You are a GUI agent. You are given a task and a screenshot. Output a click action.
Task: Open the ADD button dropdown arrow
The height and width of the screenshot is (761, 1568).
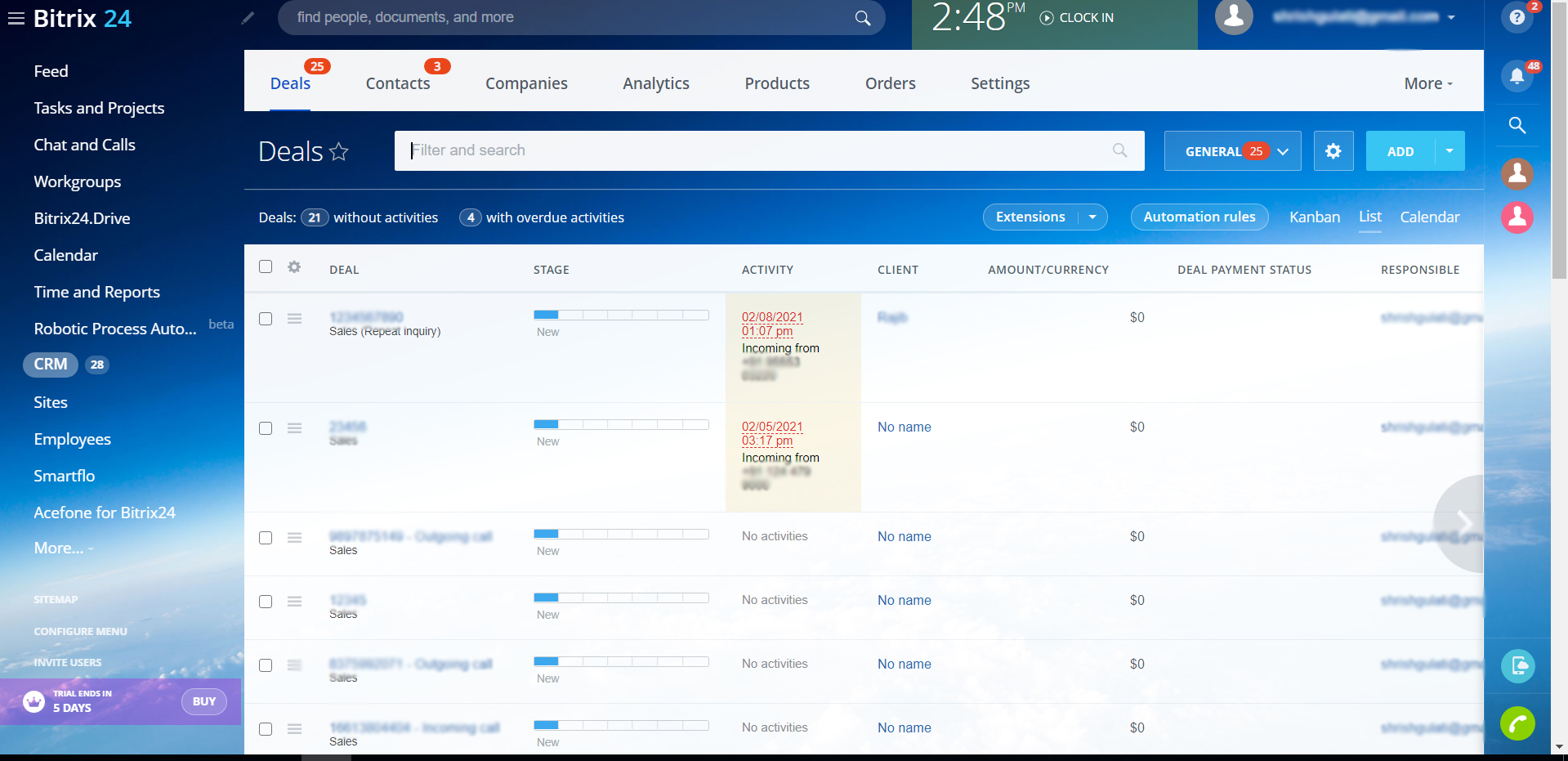click(x=1450, y=151)
